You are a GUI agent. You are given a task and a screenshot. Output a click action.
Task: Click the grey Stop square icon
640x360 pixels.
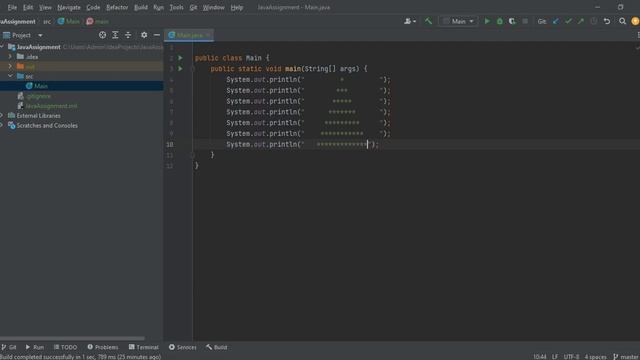pyautogui.click(x=525, y=21)
